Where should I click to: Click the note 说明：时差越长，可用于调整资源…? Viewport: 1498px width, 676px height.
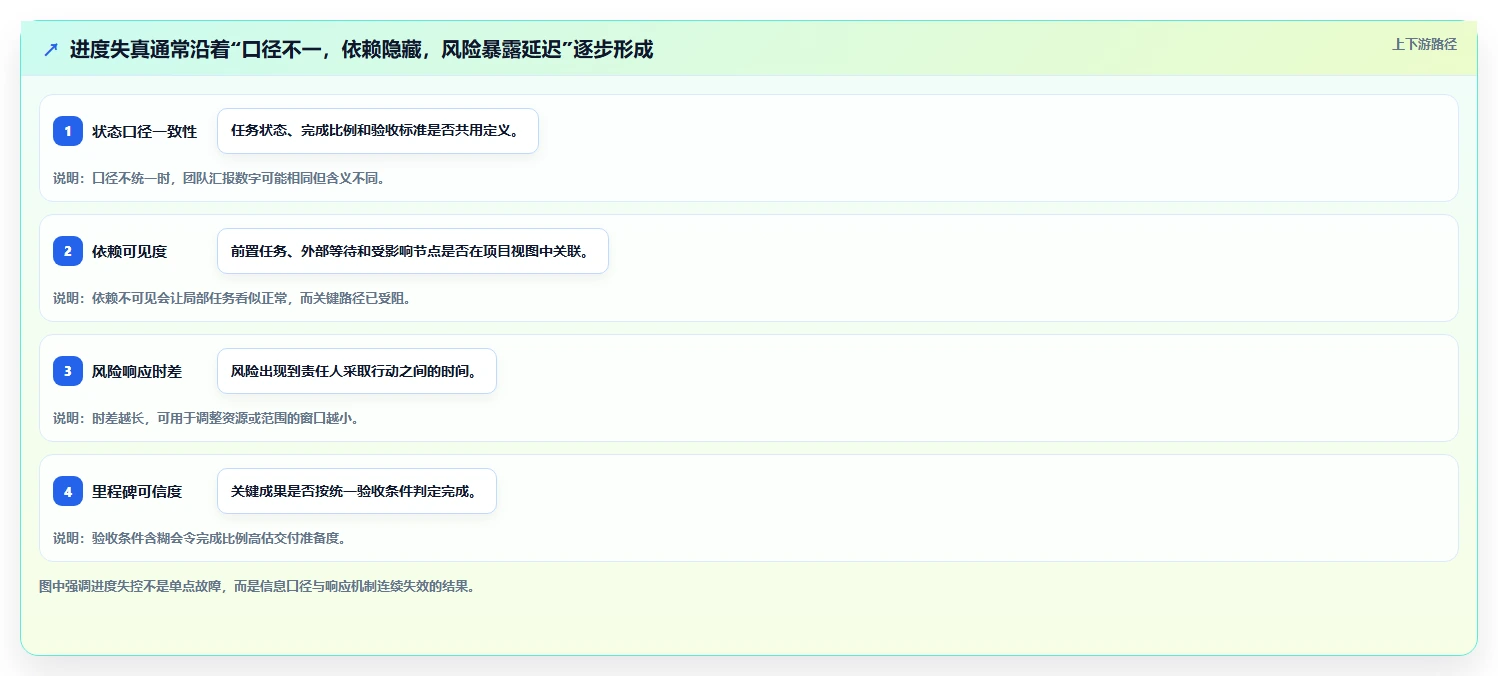[206, 418]
